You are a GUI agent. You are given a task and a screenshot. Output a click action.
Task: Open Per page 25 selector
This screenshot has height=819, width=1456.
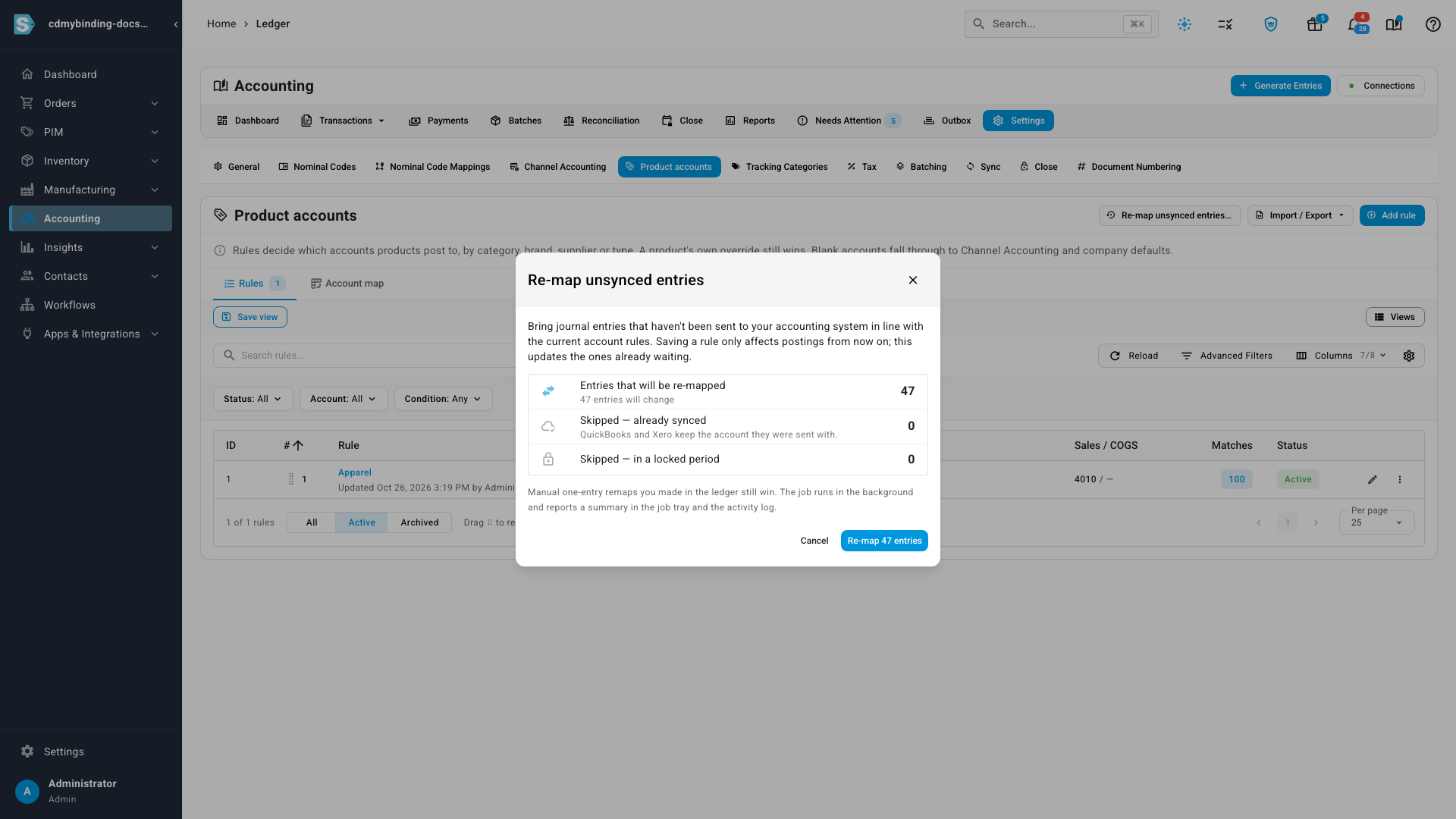click(x=1376, y=522)
